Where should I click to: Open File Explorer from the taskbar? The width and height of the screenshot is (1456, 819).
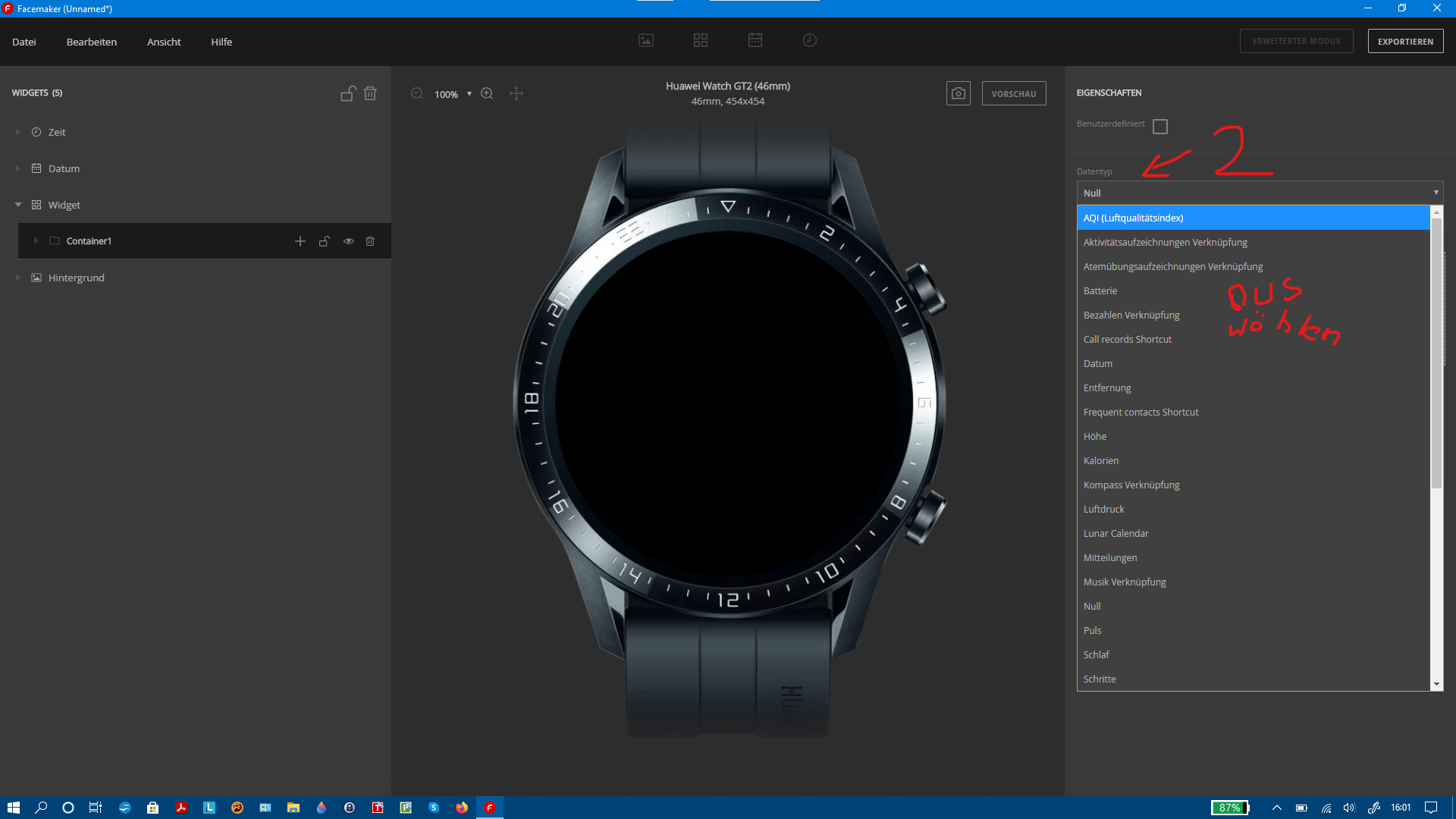(293, 808)
